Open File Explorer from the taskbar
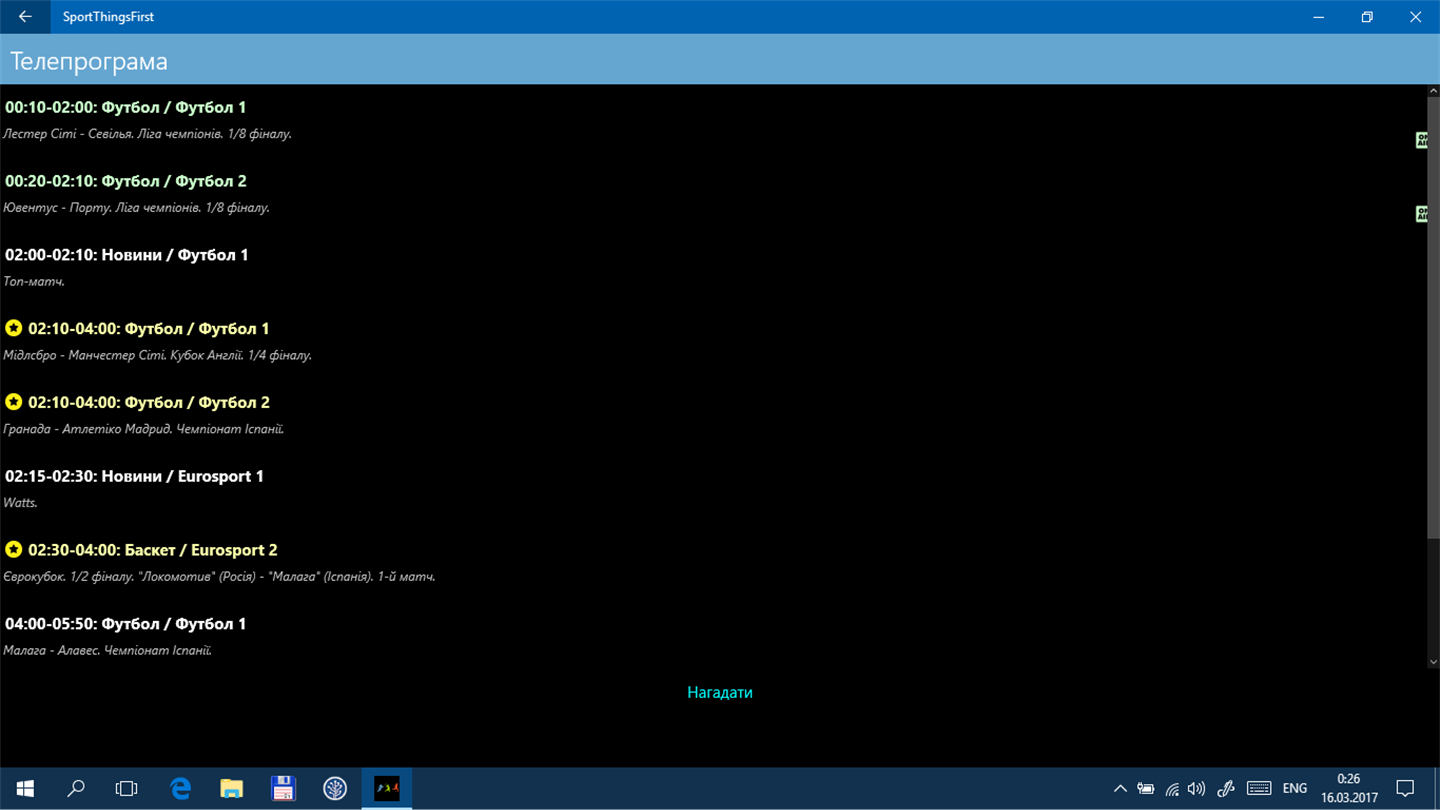Image resolution: width=1440 pixels, height=810 pixels. [x=232, y=789]
